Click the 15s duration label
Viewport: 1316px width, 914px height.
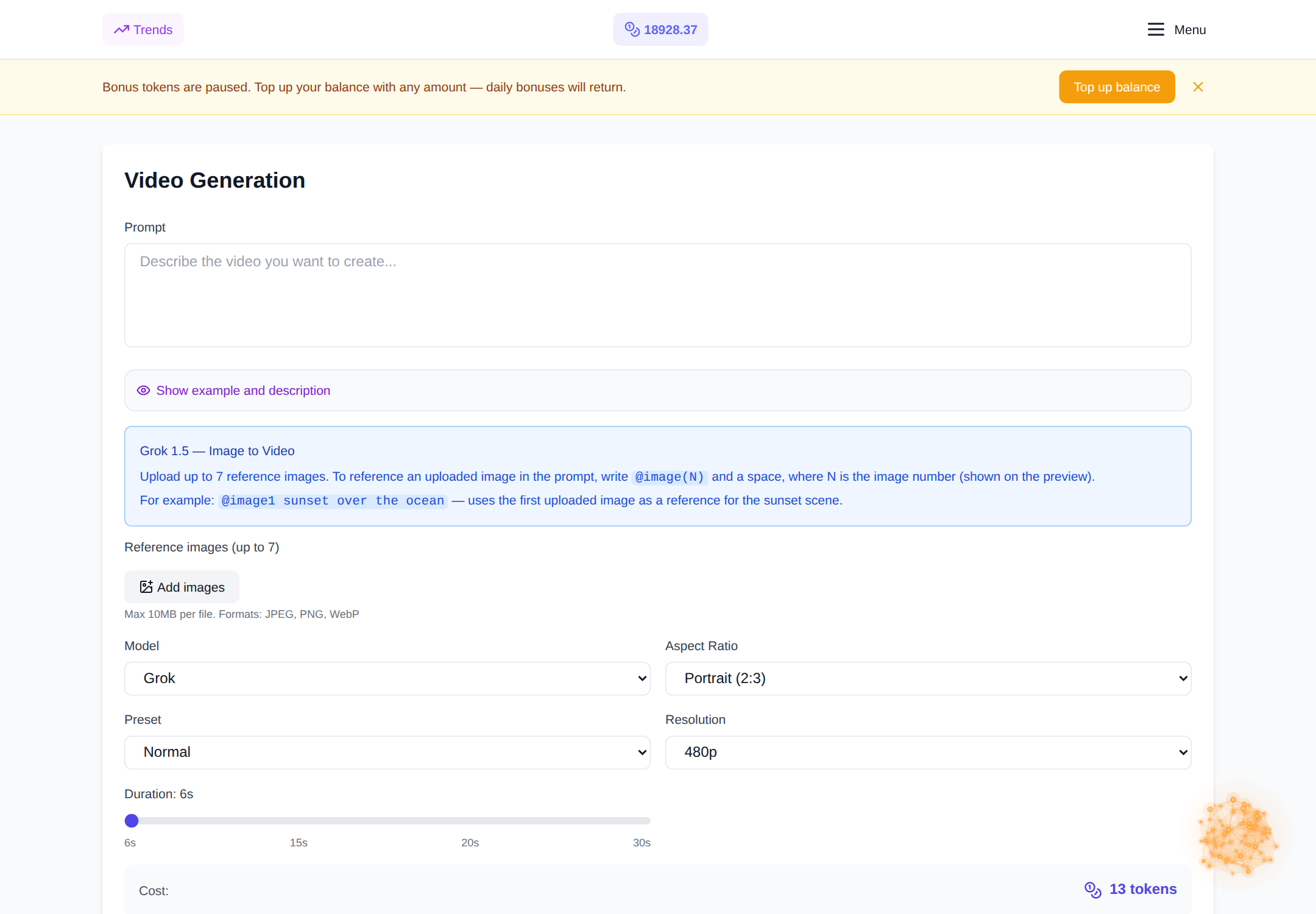[299, 843]
